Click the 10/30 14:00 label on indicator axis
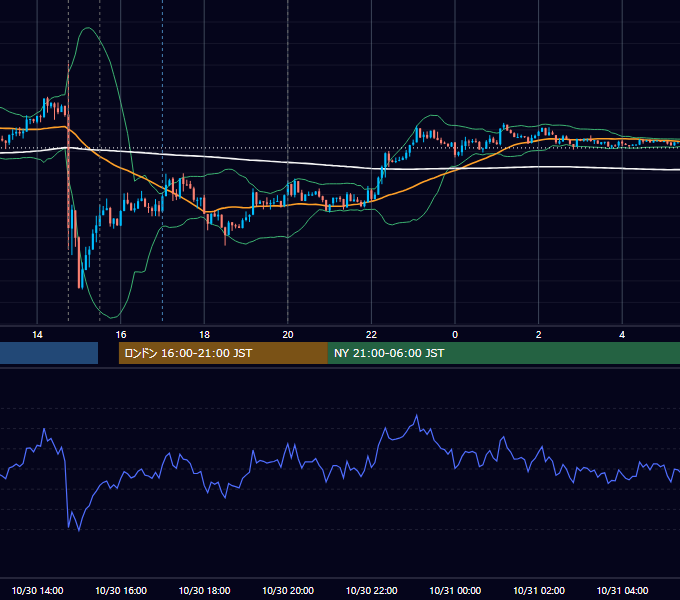 37,590
